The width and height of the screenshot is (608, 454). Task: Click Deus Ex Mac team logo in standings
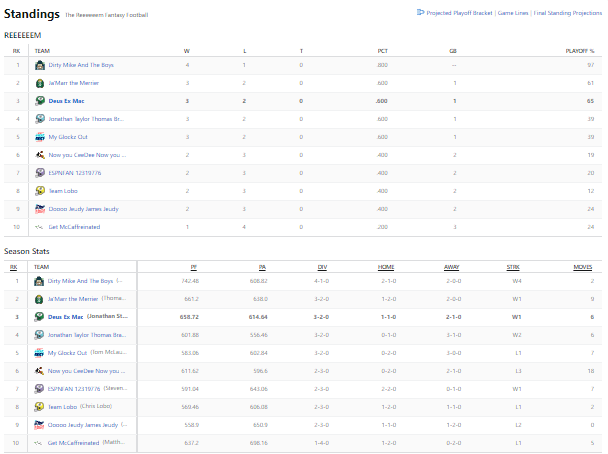[x=40, y=101]
